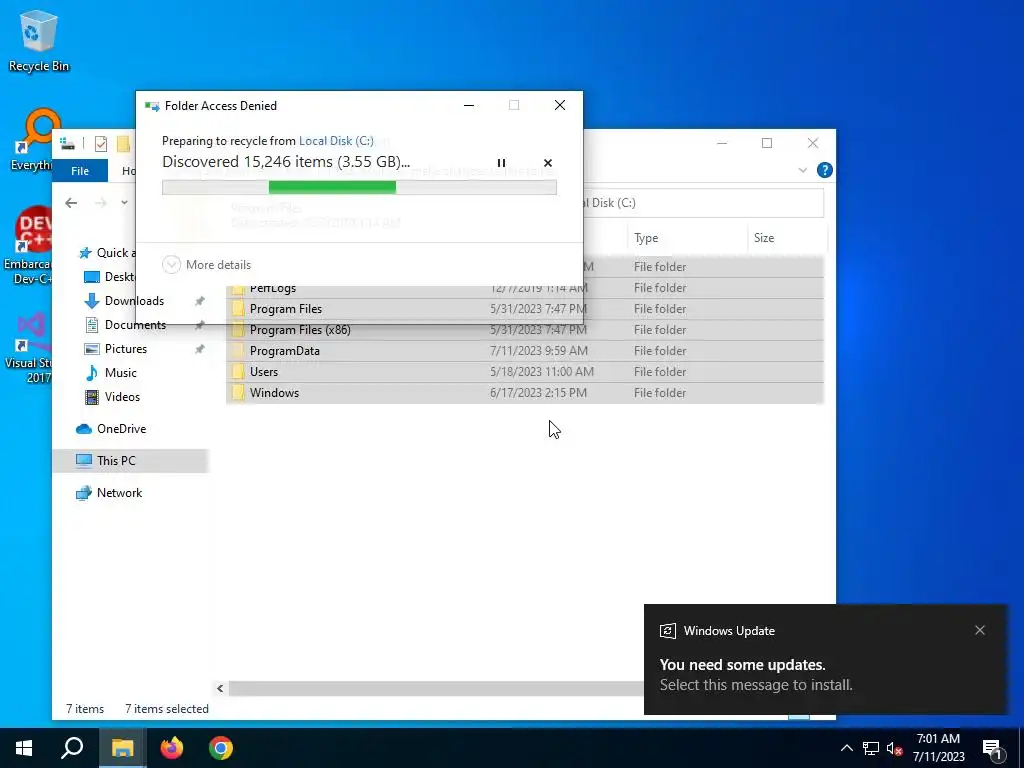
Task: Sort by the Type column
Action: tap(688, 238)
